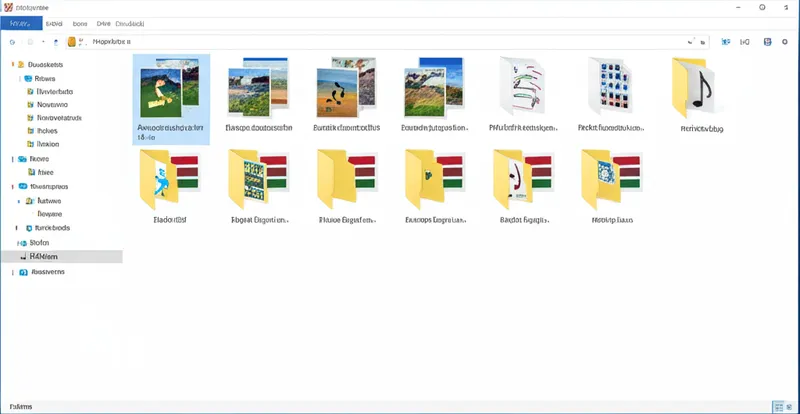Collapse the topmost sidebar tree node
Screen dimensions: 800x414
point(12,64)
